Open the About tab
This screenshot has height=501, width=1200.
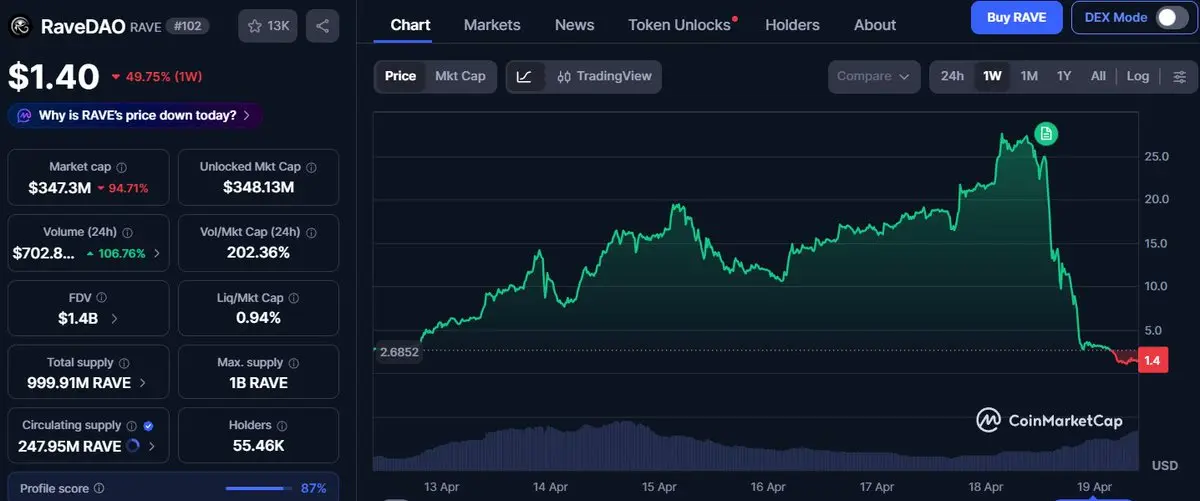(875, 24)
